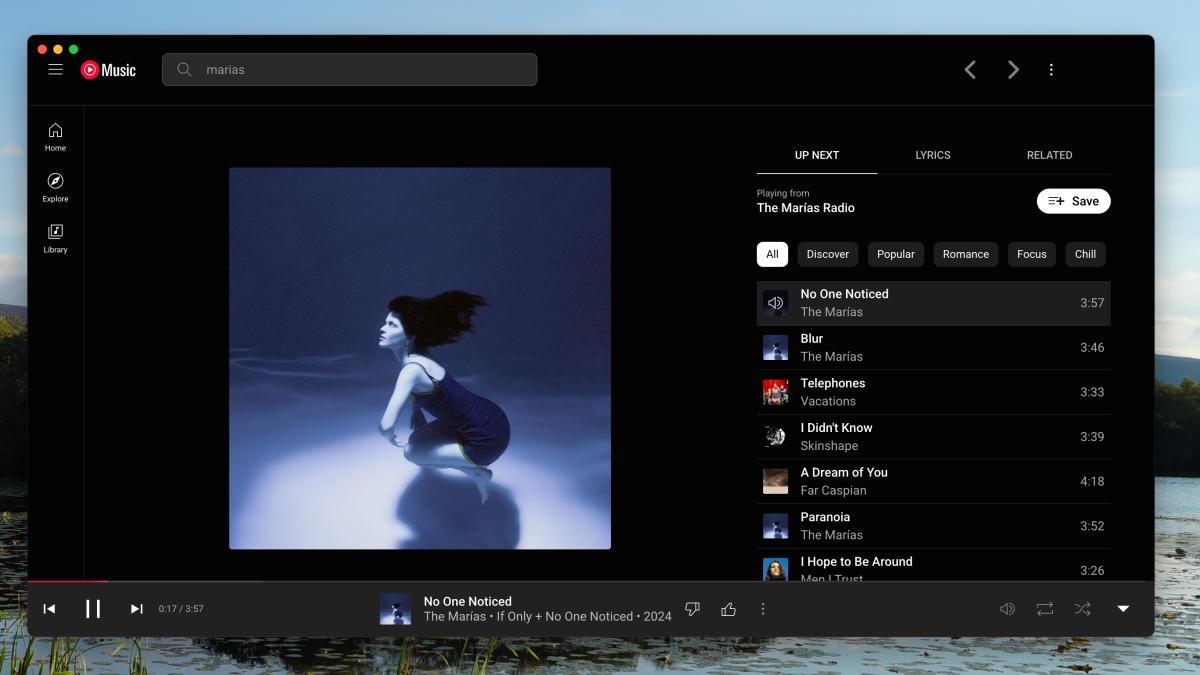Open the top-right three-dot app menu
The height and width of the screenshot is (675, 1200).
tap(1051, 70)
